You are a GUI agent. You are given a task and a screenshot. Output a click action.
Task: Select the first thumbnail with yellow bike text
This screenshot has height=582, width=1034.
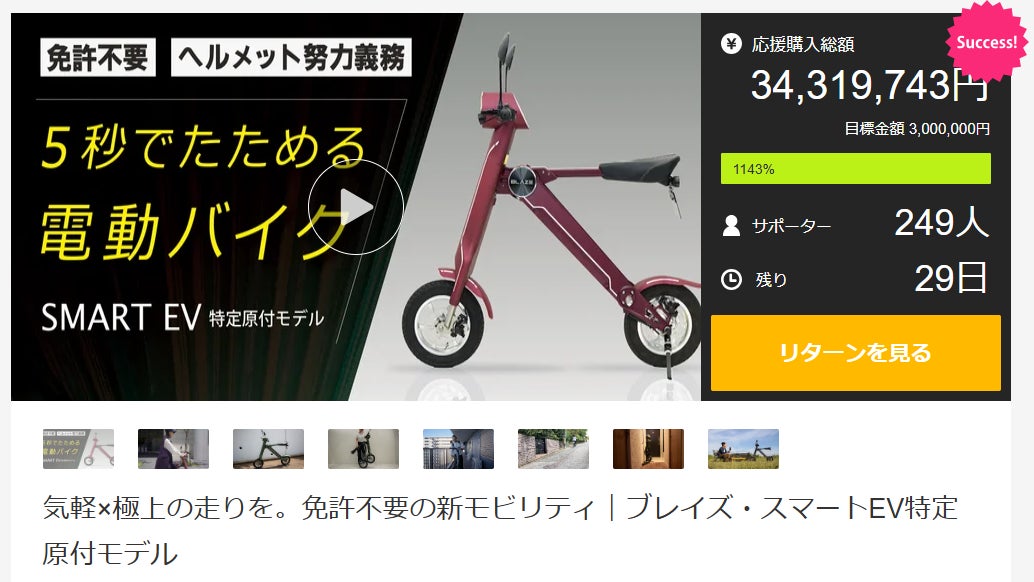coord(78,449)
